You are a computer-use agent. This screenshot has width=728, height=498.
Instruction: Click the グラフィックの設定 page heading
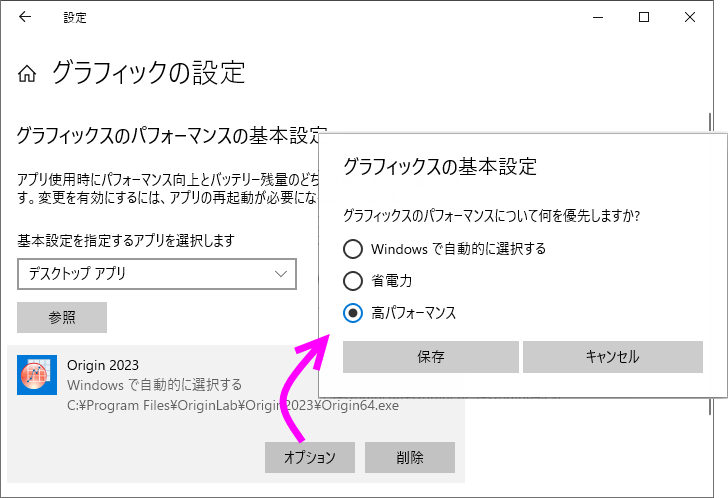click(x=148, y=73)
